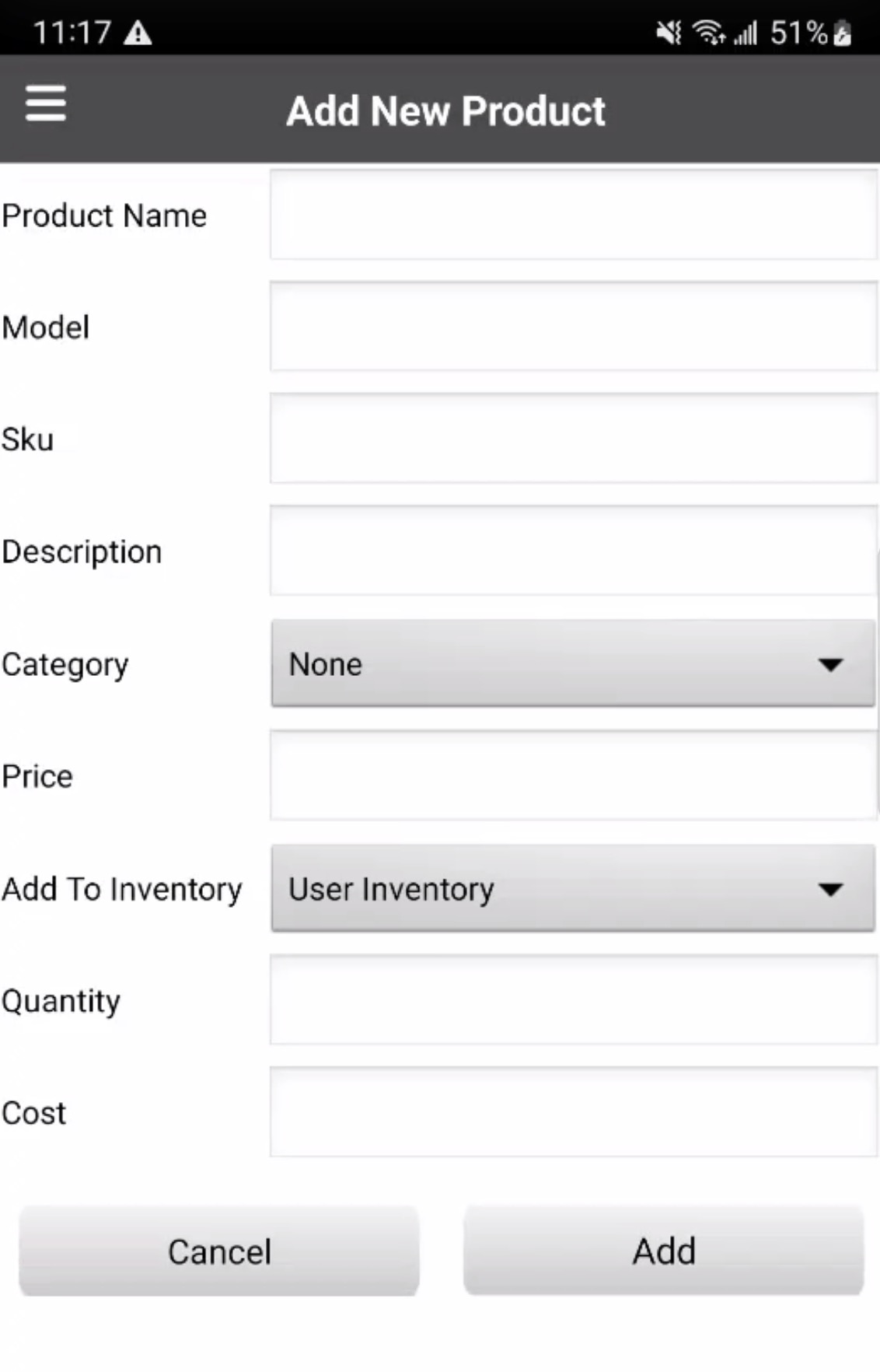Tap the Wi-Fi signal status icon
This screenshot has width=880, height=1372.
(708, 33)
